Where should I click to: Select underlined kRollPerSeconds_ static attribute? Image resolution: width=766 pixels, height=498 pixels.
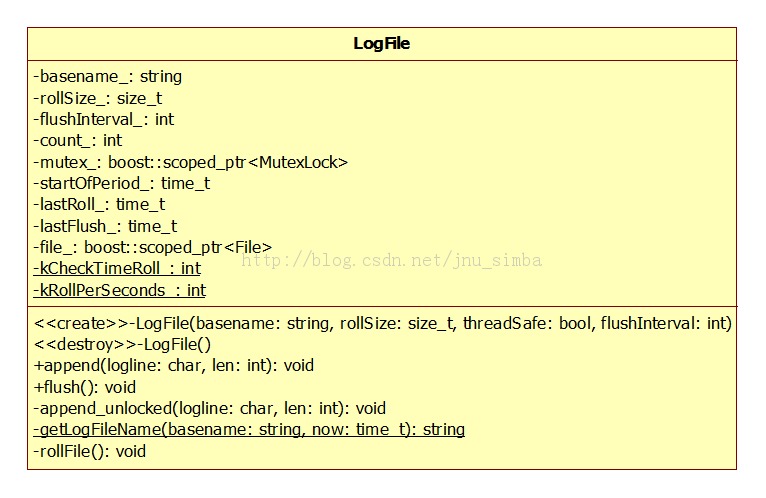click(119, 290)
